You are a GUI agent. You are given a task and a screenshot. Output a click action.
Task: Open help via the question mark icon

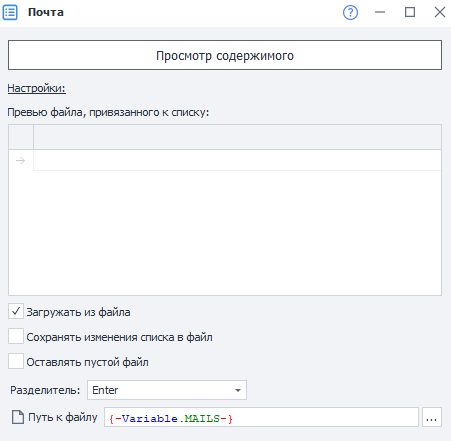click(350, 13)
